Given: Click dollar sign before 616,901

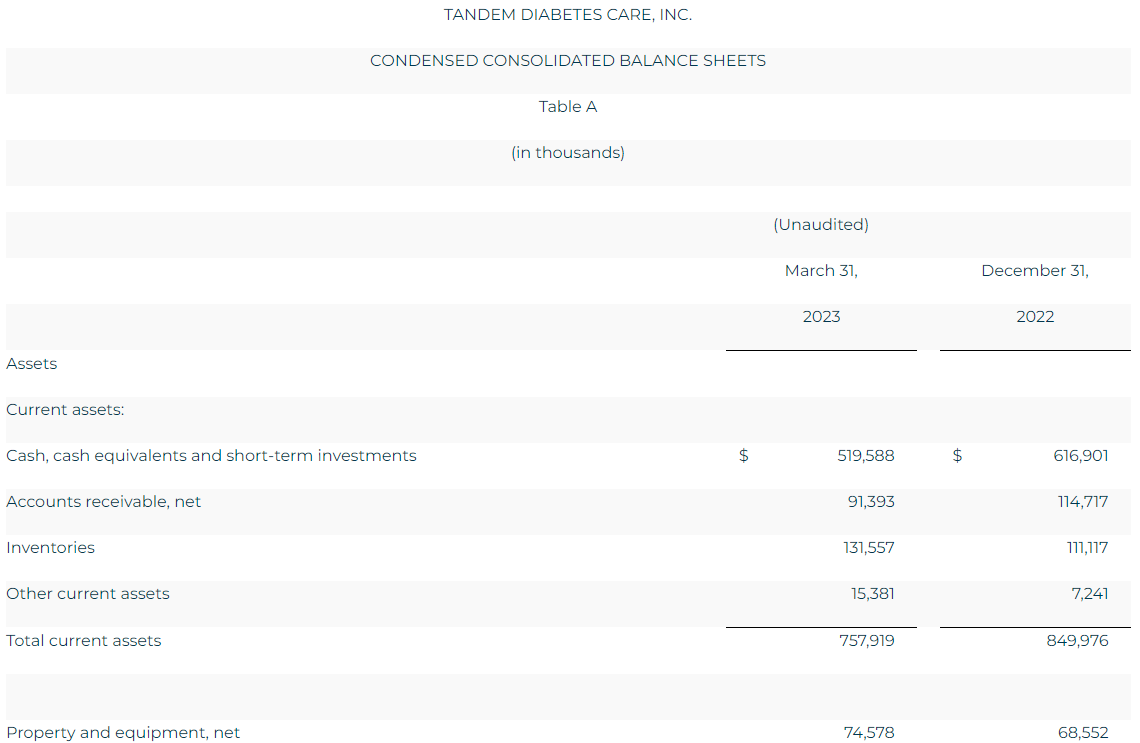Looking at the screenshot, I should [957, 456].
